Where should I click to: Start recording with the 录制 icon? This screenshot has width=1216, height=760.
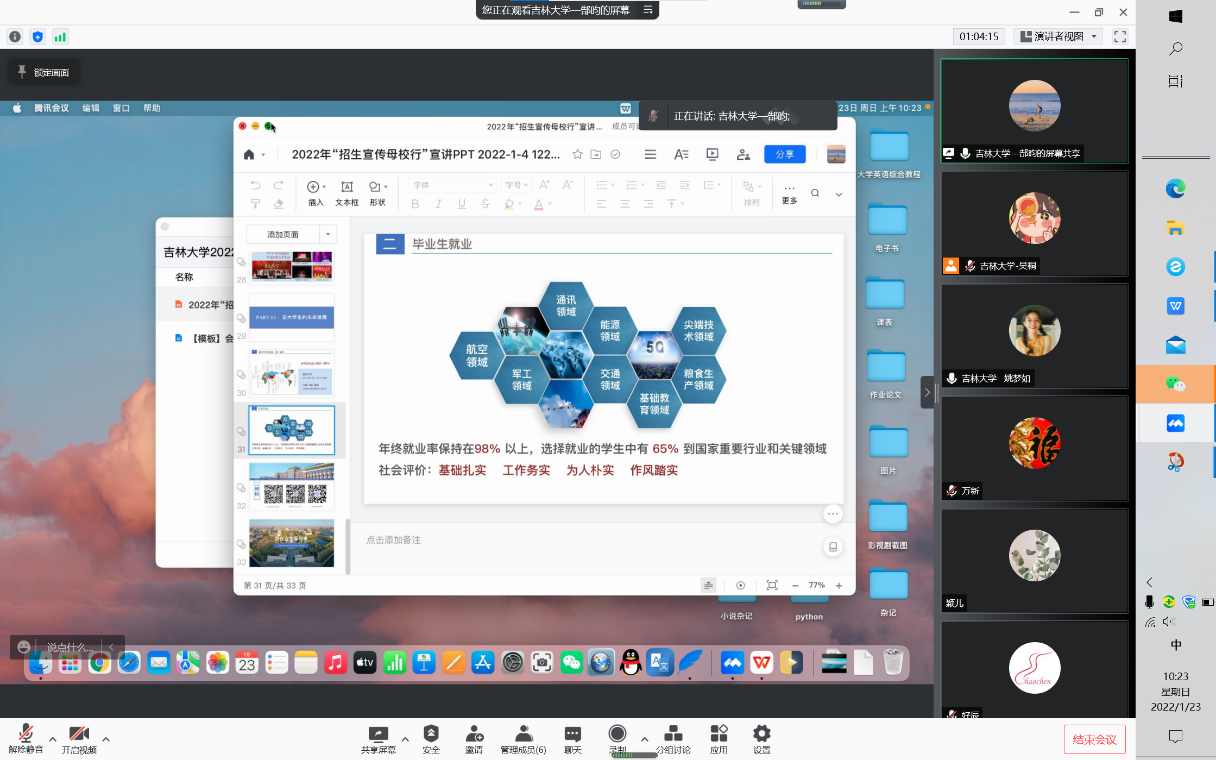click(x=618, y=738)
